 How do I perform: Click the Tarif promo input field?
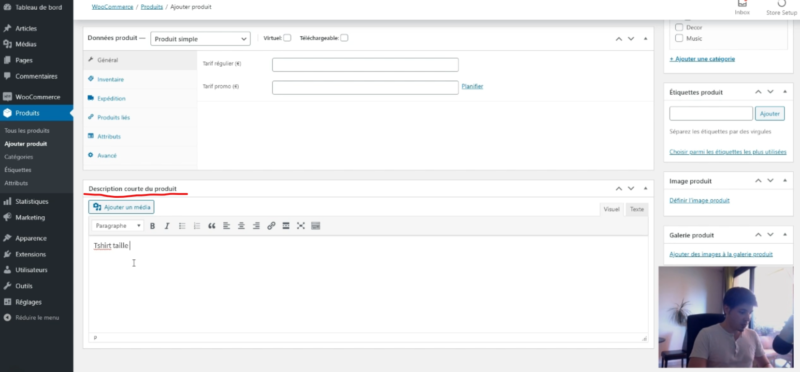pyautogui.click(x=365, y=87)
